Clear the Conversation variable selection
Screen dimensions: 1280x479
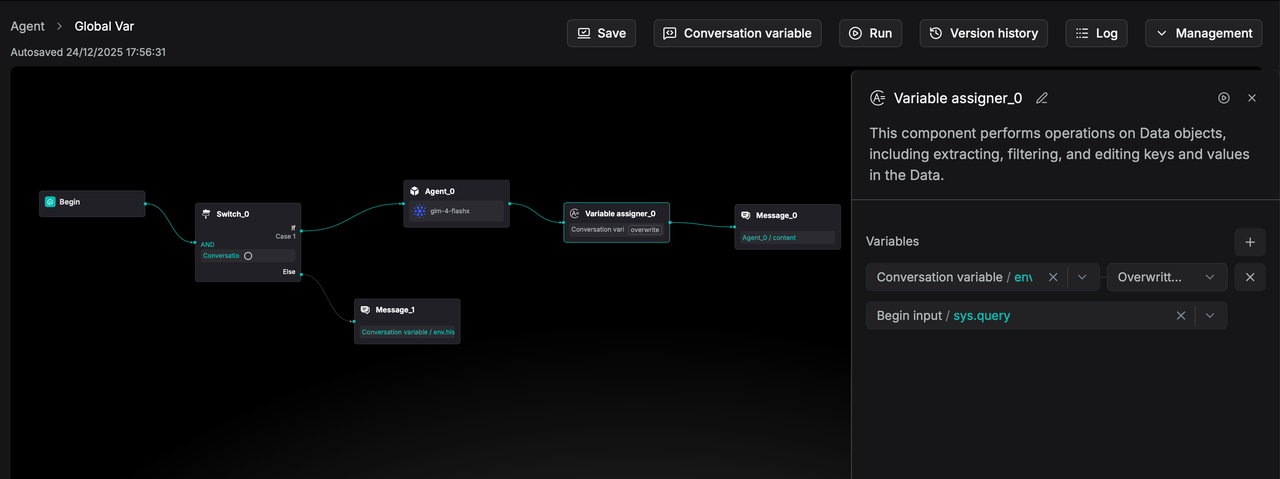tap(1052, 277)
